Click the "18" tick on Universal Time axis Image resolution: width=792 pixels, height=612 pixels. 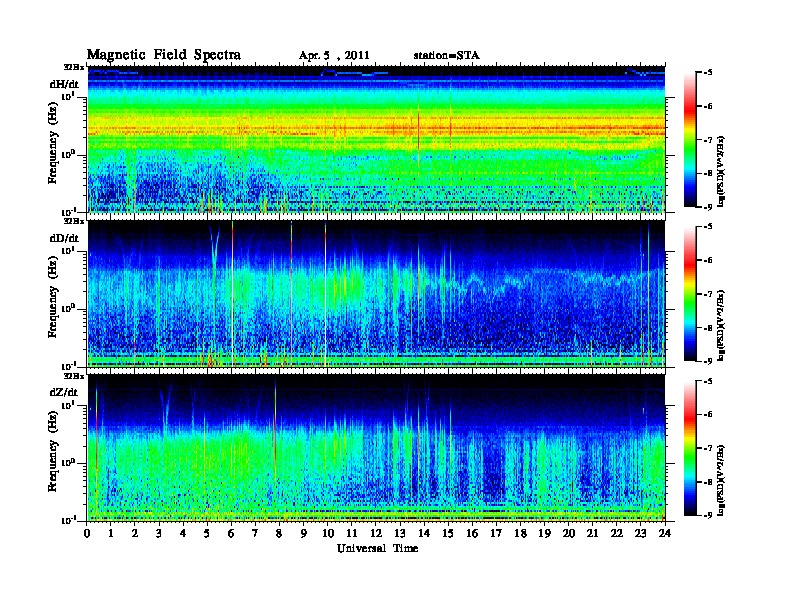520,533
